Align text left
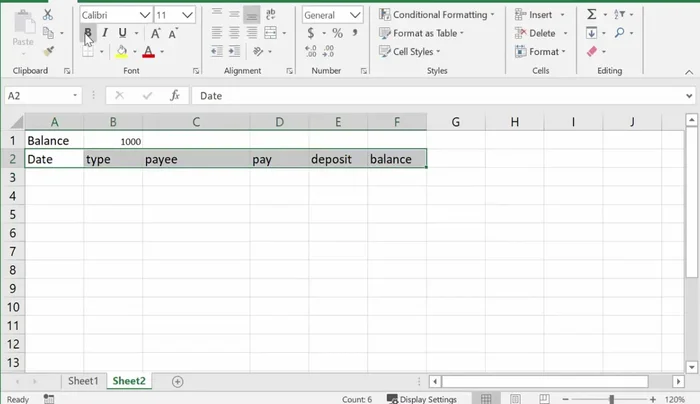 tap(217, 33)
